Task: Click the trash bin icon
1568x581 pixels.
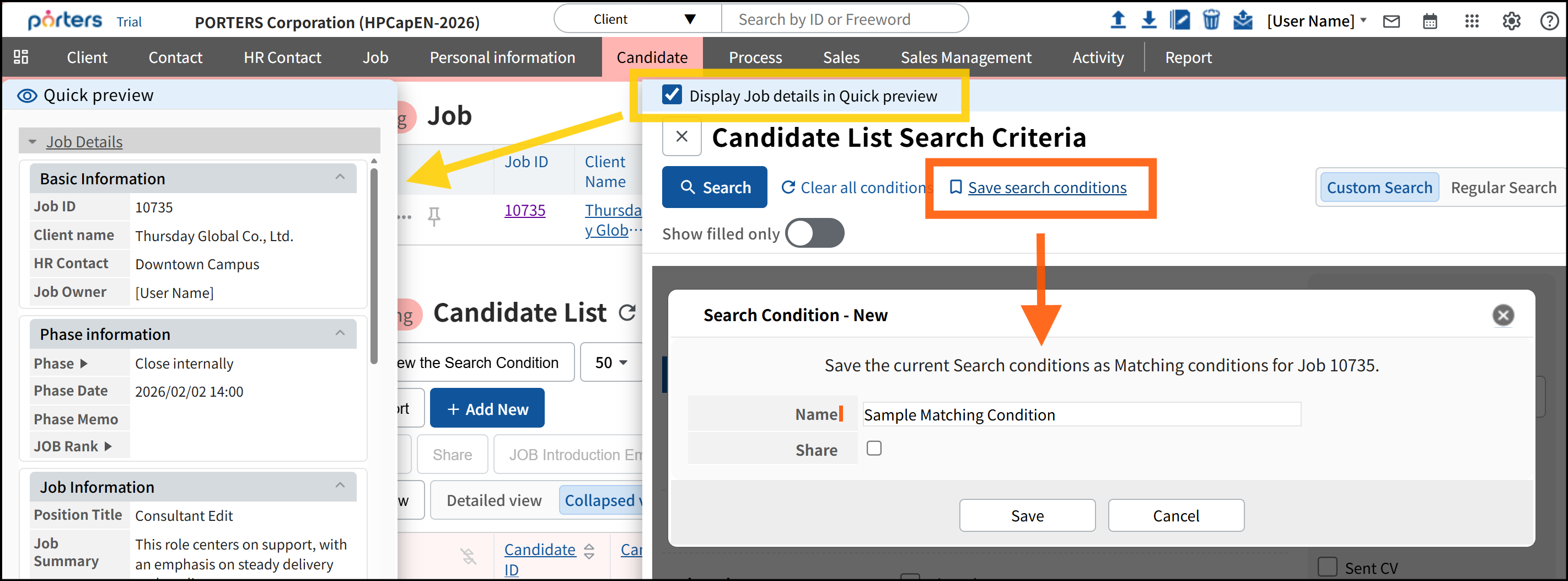Action: pos(1211,20)
